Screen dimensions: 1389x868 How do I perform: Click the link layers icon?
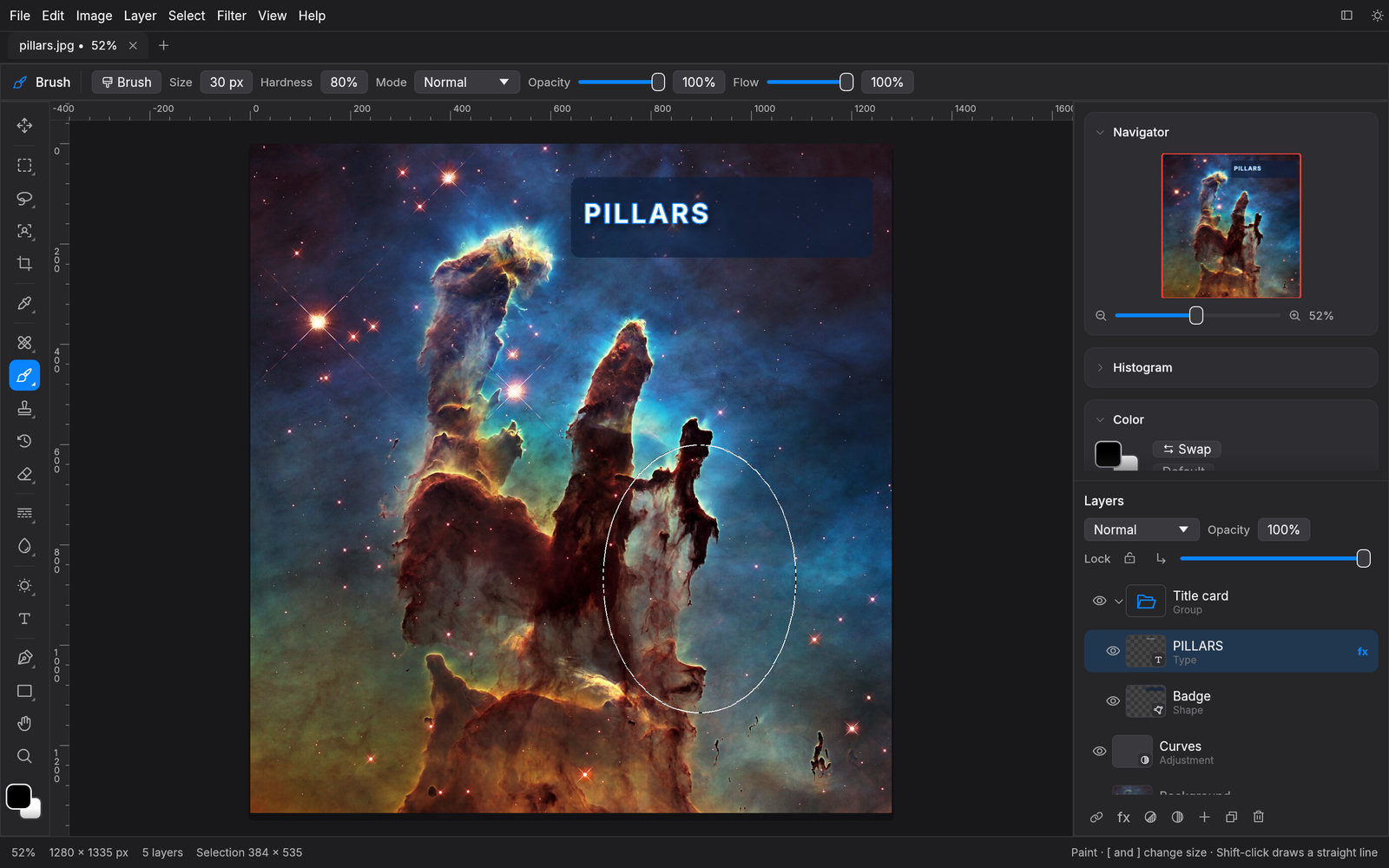1096,817
